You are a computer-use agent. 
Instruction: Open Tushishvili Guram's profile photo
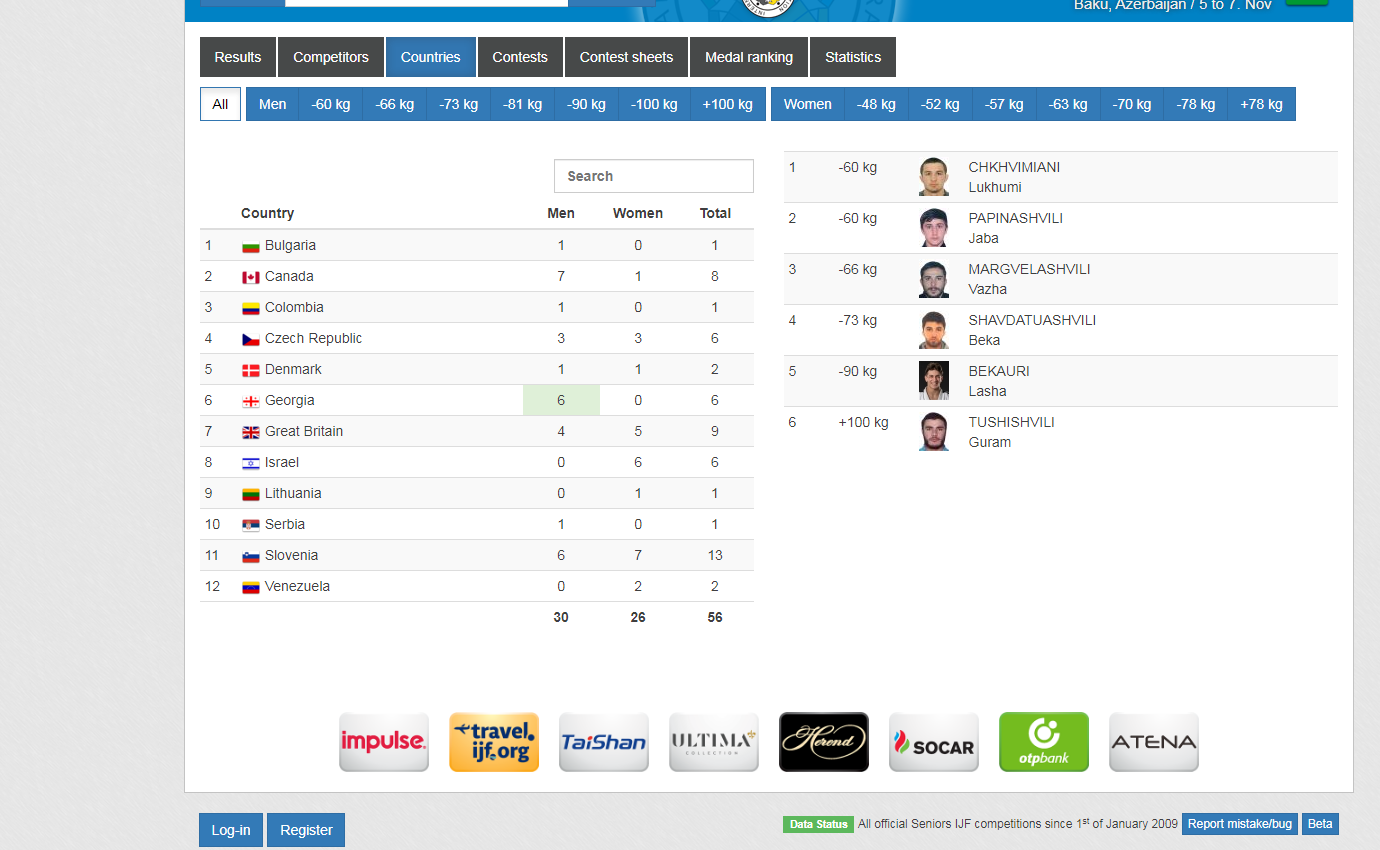(x=934, y=432)
